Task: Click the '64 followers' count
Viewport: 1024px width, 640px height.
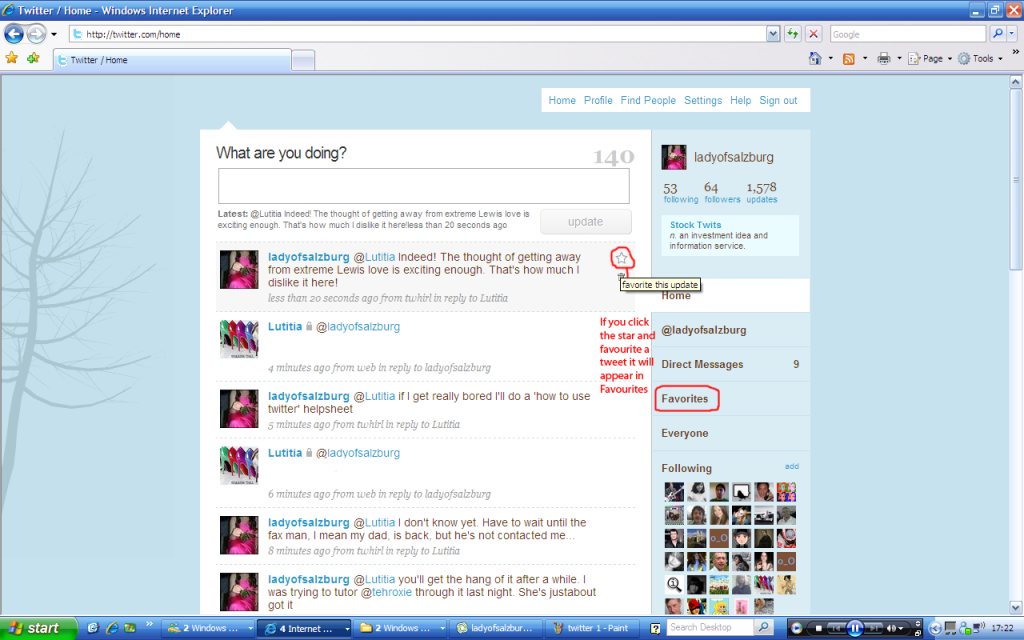Action: pos(722,193)
